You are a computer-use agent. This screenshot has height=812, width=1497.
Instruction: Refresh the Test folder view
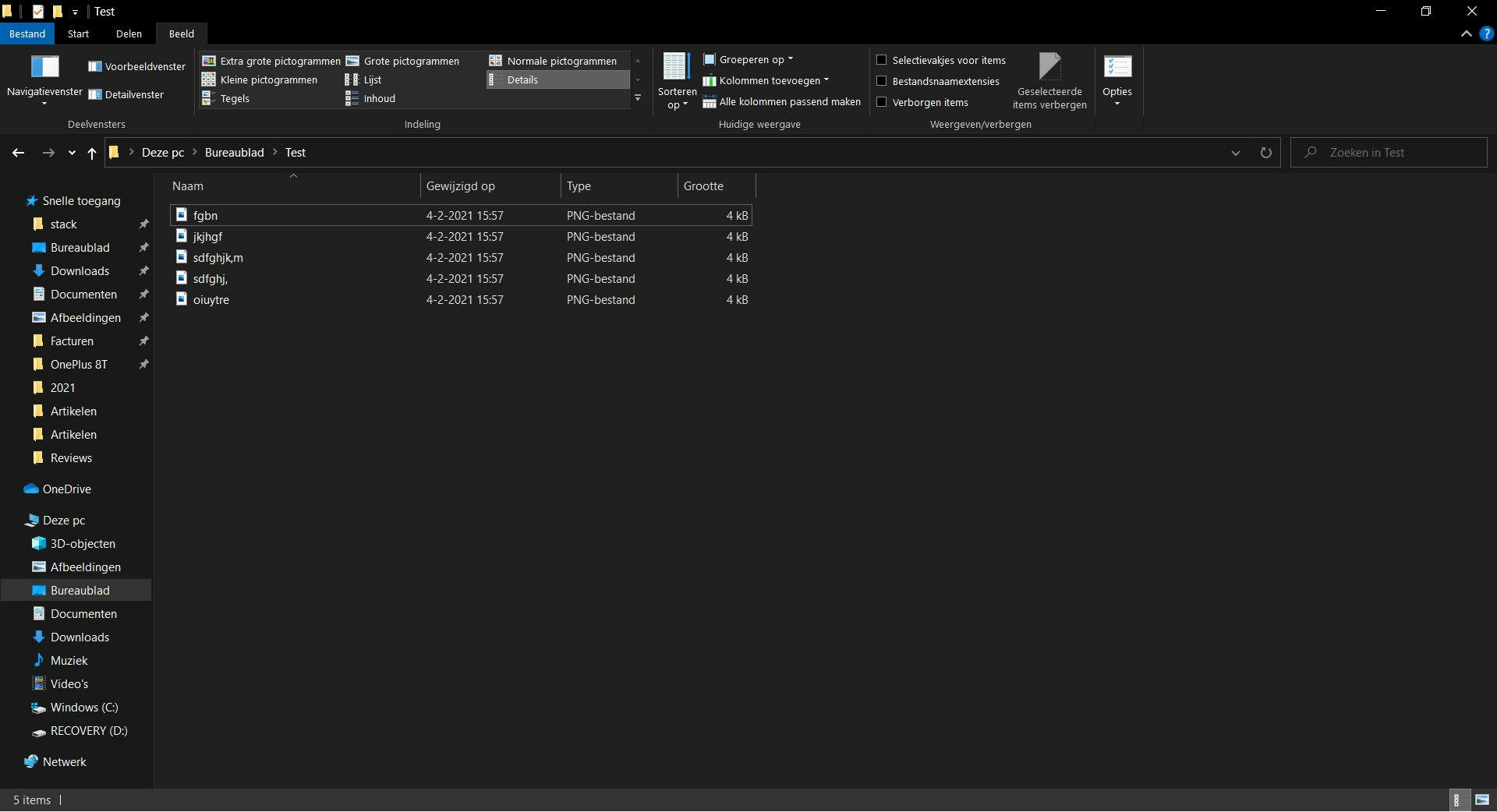[x=1265, y=153]
